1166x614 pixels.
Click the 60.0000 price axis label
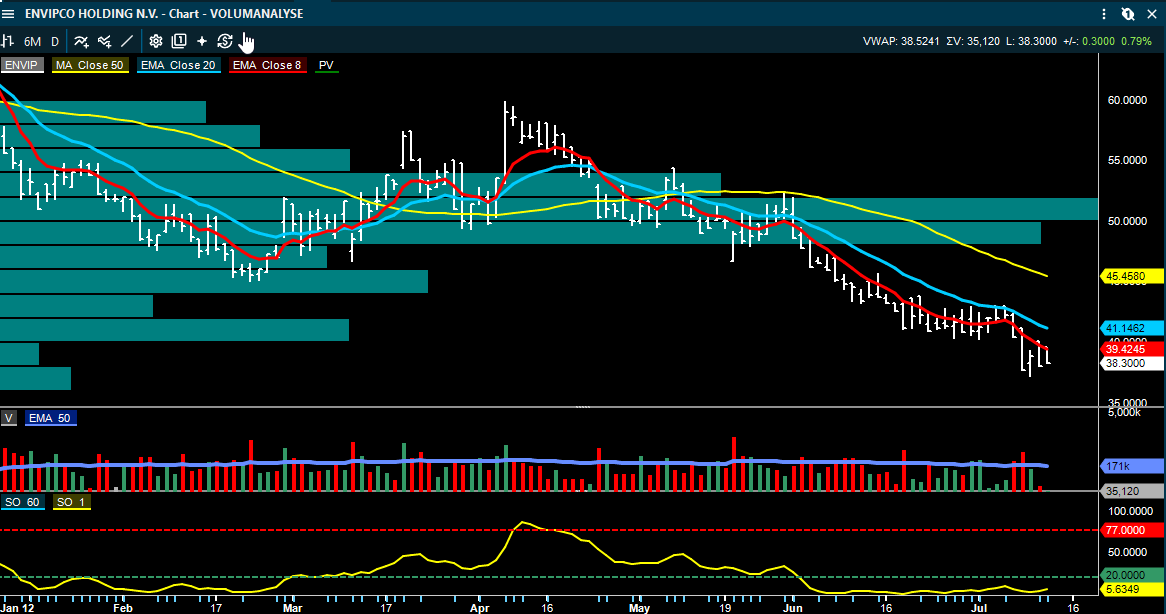pos(1127,100)
